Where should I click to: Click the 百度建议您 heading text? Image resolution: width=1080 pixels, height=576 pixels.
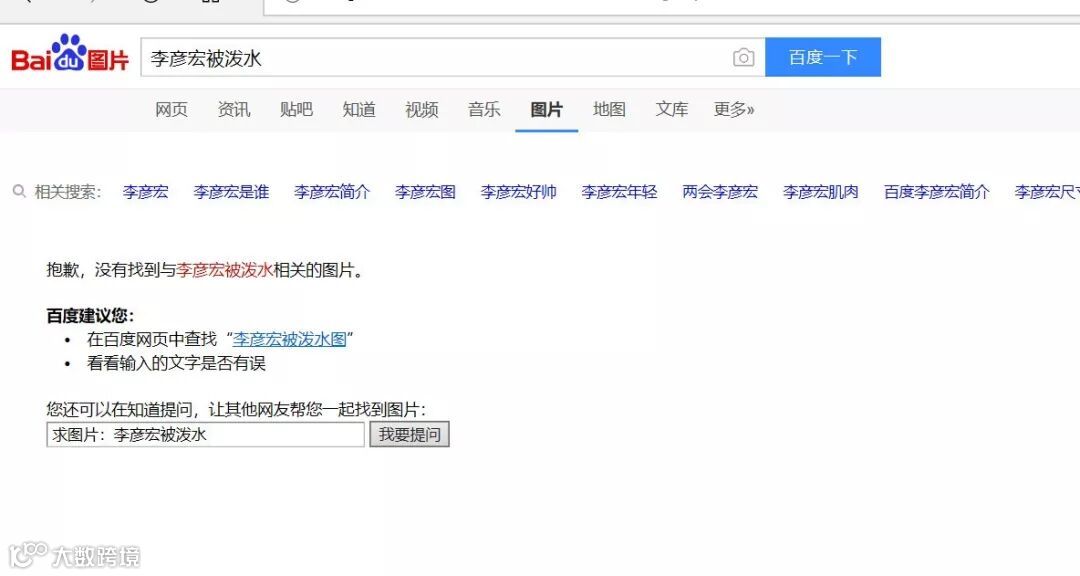click(90, 316)
